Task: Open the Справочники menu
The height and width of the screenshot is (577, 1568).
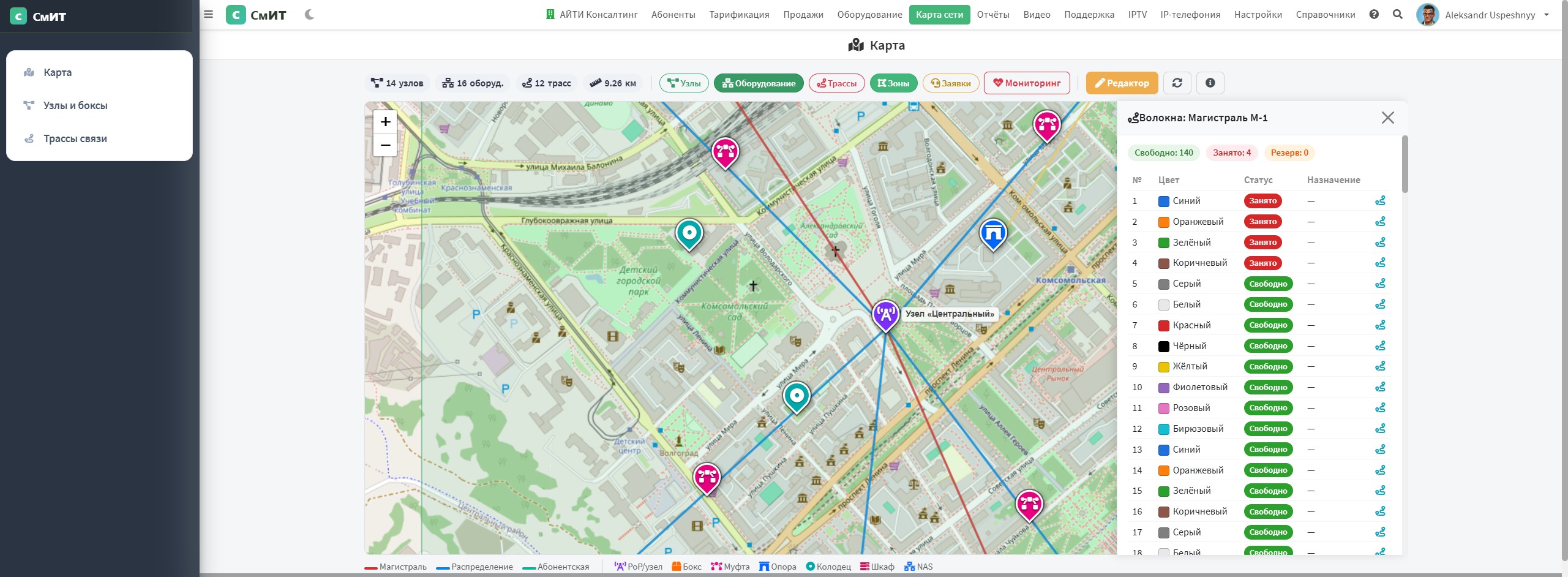Action: point(1326,15)
